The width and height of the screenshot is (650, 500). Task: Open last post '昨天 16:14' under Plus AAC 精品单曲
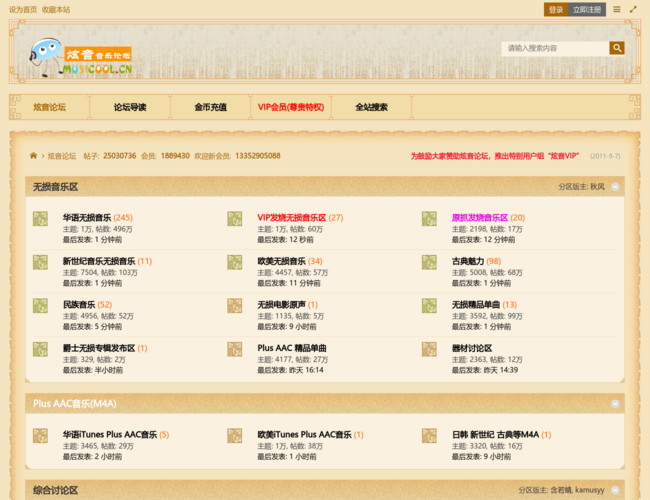pos(306,370)
